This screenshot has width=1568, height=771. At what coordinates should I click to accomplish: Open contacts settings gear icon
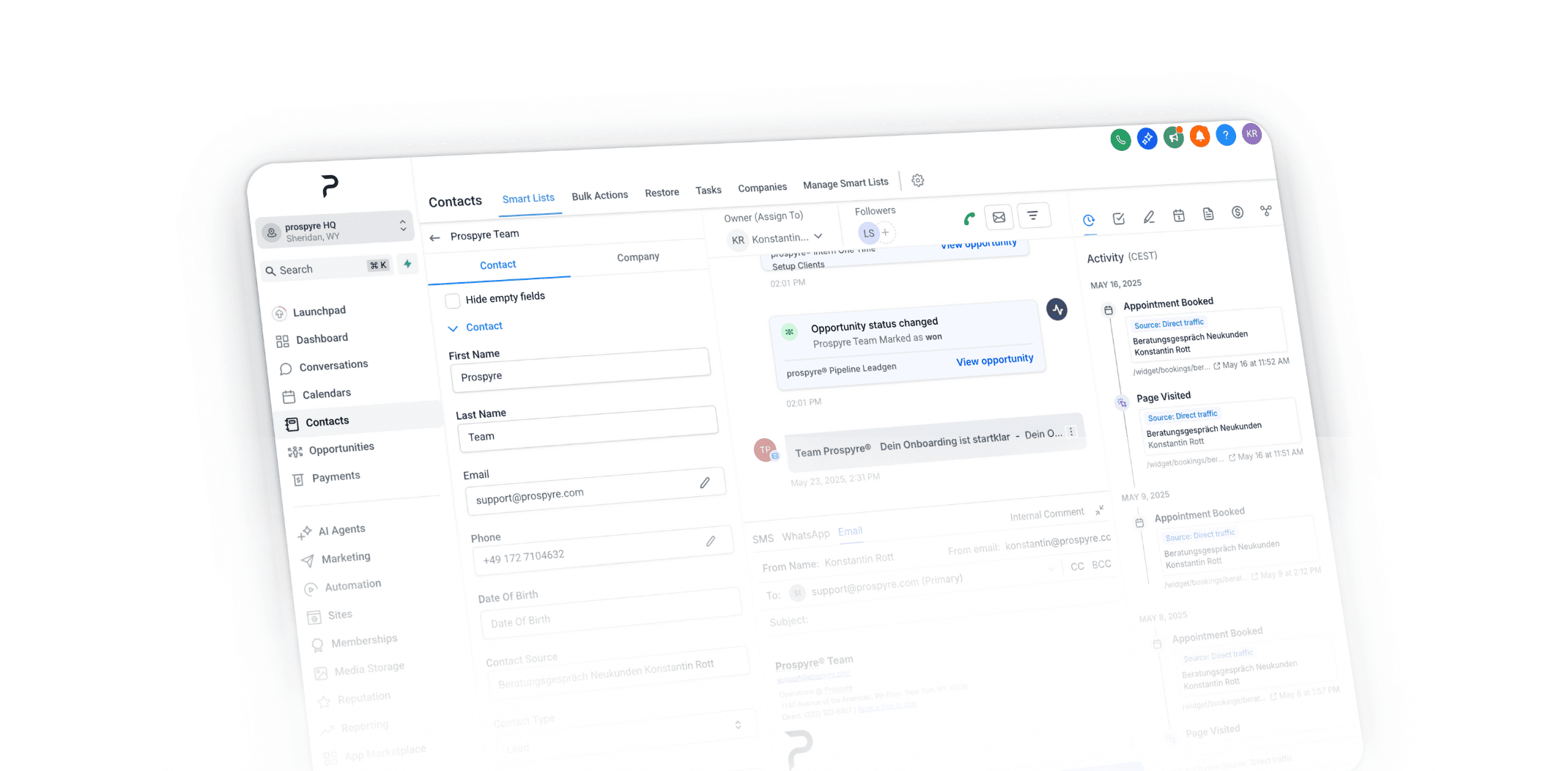click(917, 180)
